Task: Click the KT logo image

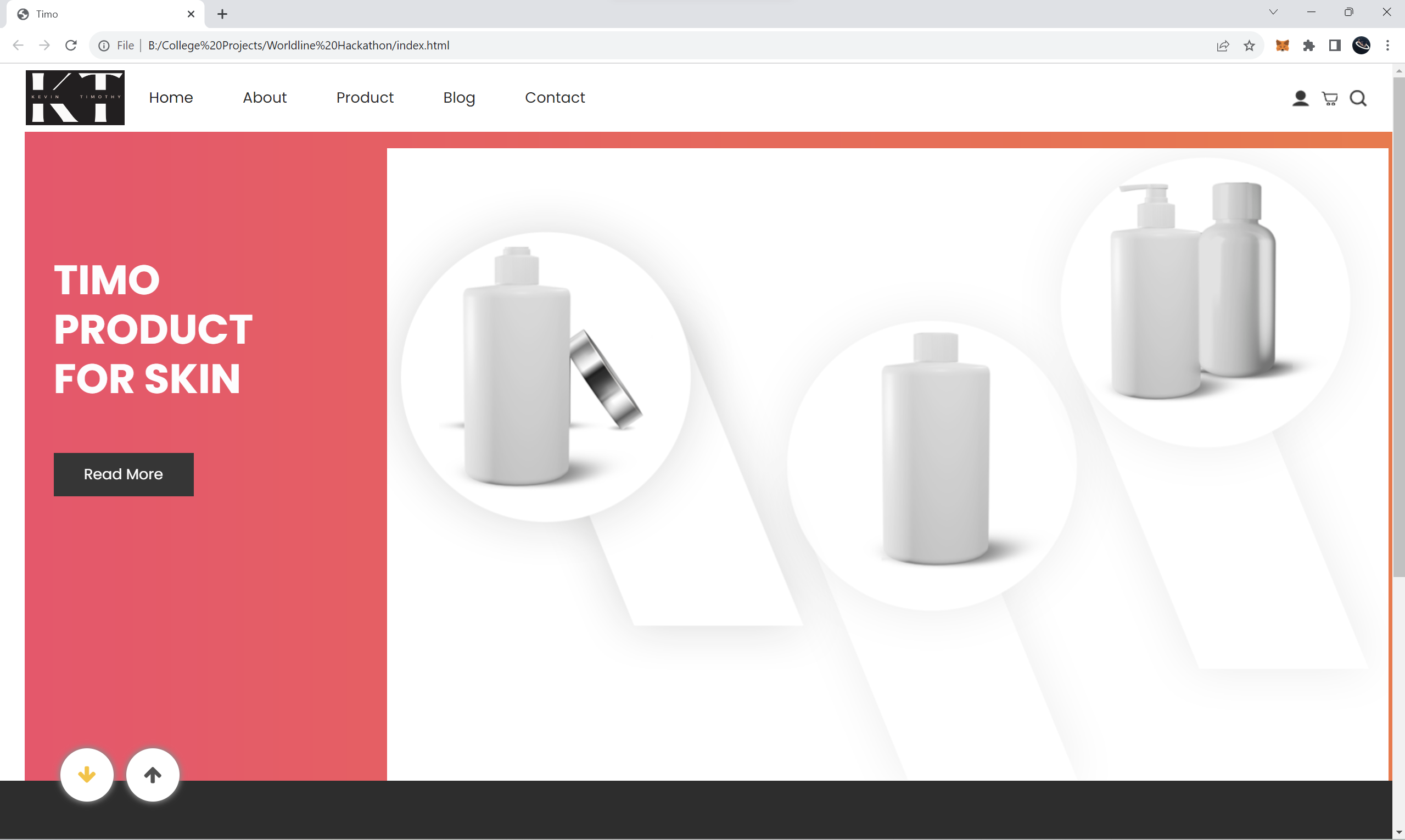Action: point(75,97)
